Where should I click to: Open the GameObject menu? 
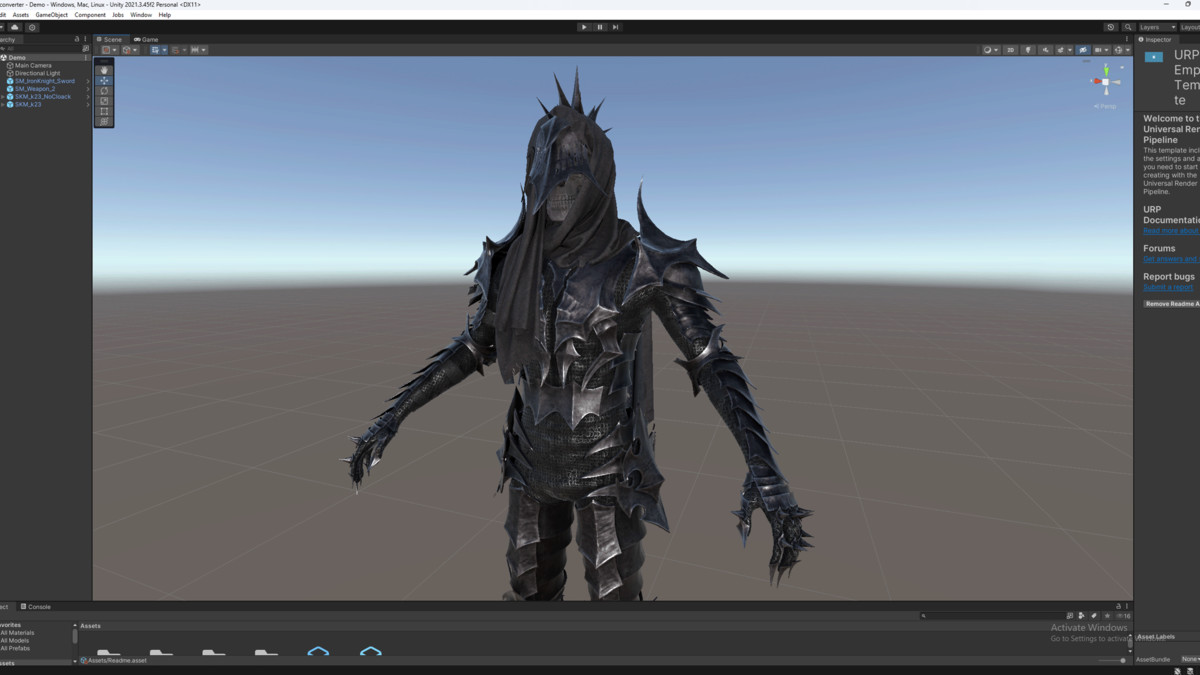click(x=51, y=15)
